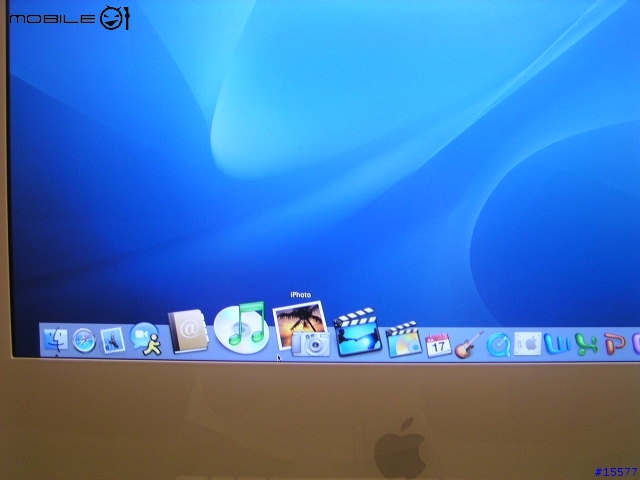Open iDVD disc clapperboard icon

click(403, 340)
